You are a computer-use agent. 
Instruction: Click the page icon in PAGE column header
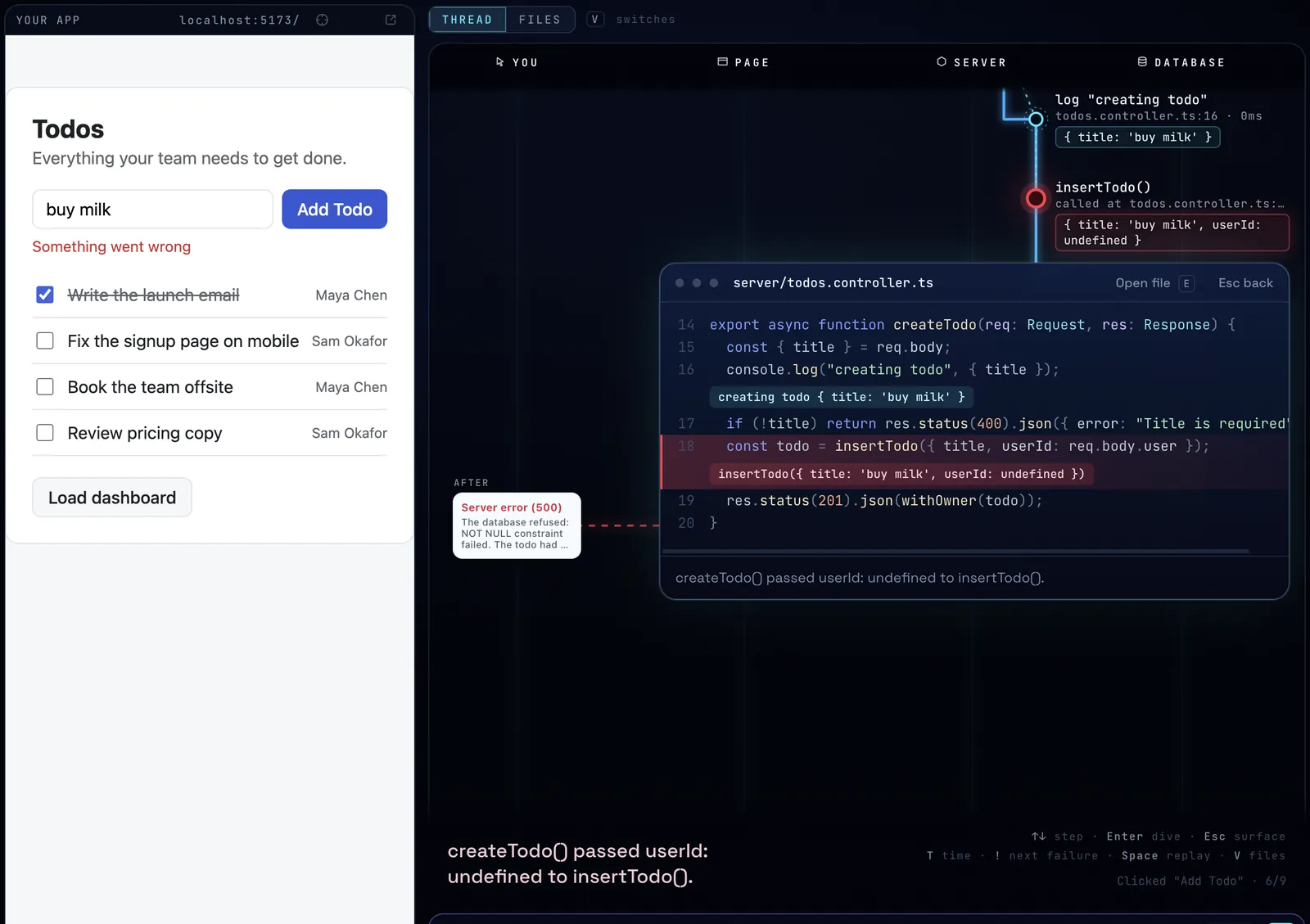tap(723, 62)
